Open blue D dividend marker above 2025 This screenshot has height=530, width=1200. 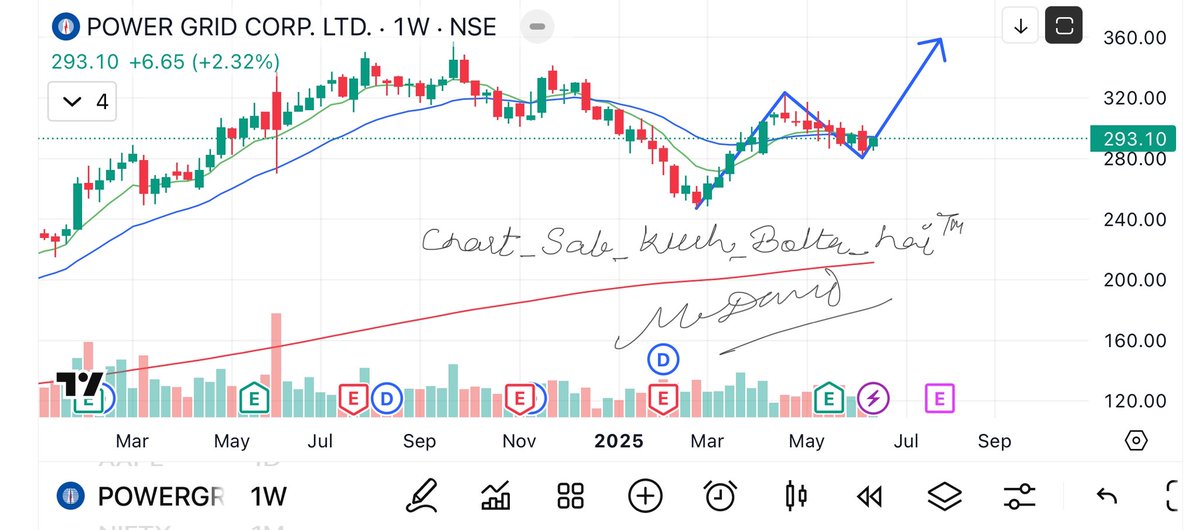point(662,358)
